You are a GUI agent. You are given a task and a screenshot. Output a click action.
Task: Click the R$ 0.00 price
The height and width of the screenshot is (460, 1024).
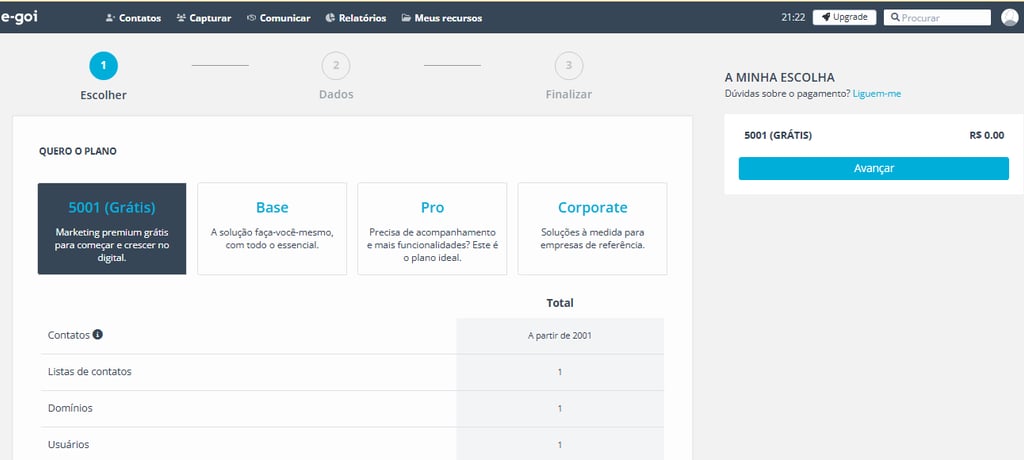coord(987,136)
